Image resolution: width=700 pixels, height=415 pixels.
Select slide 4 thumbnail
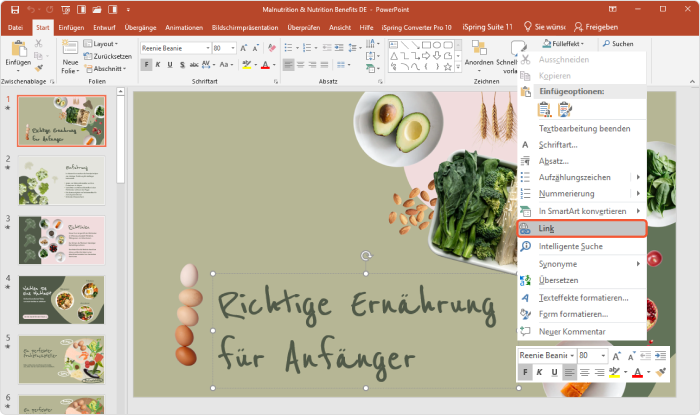[62, 299]
